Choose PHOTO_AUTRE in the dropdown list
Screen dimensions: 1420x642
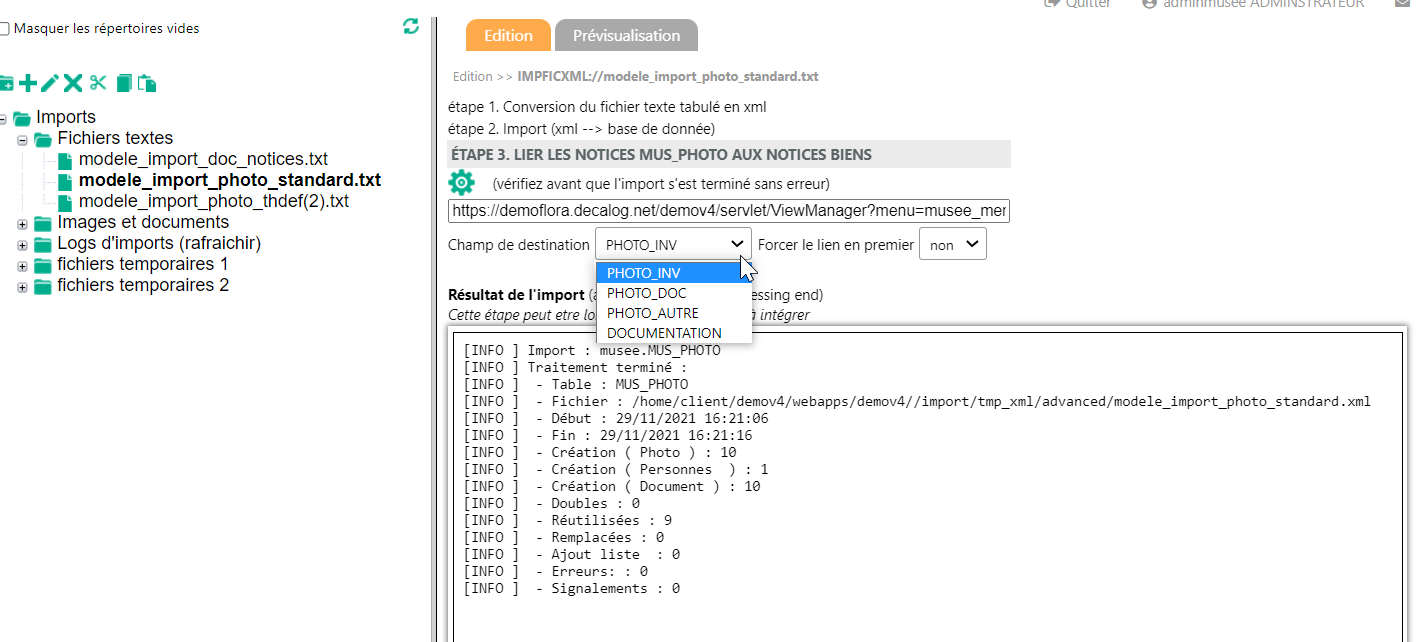click(674, 313)
